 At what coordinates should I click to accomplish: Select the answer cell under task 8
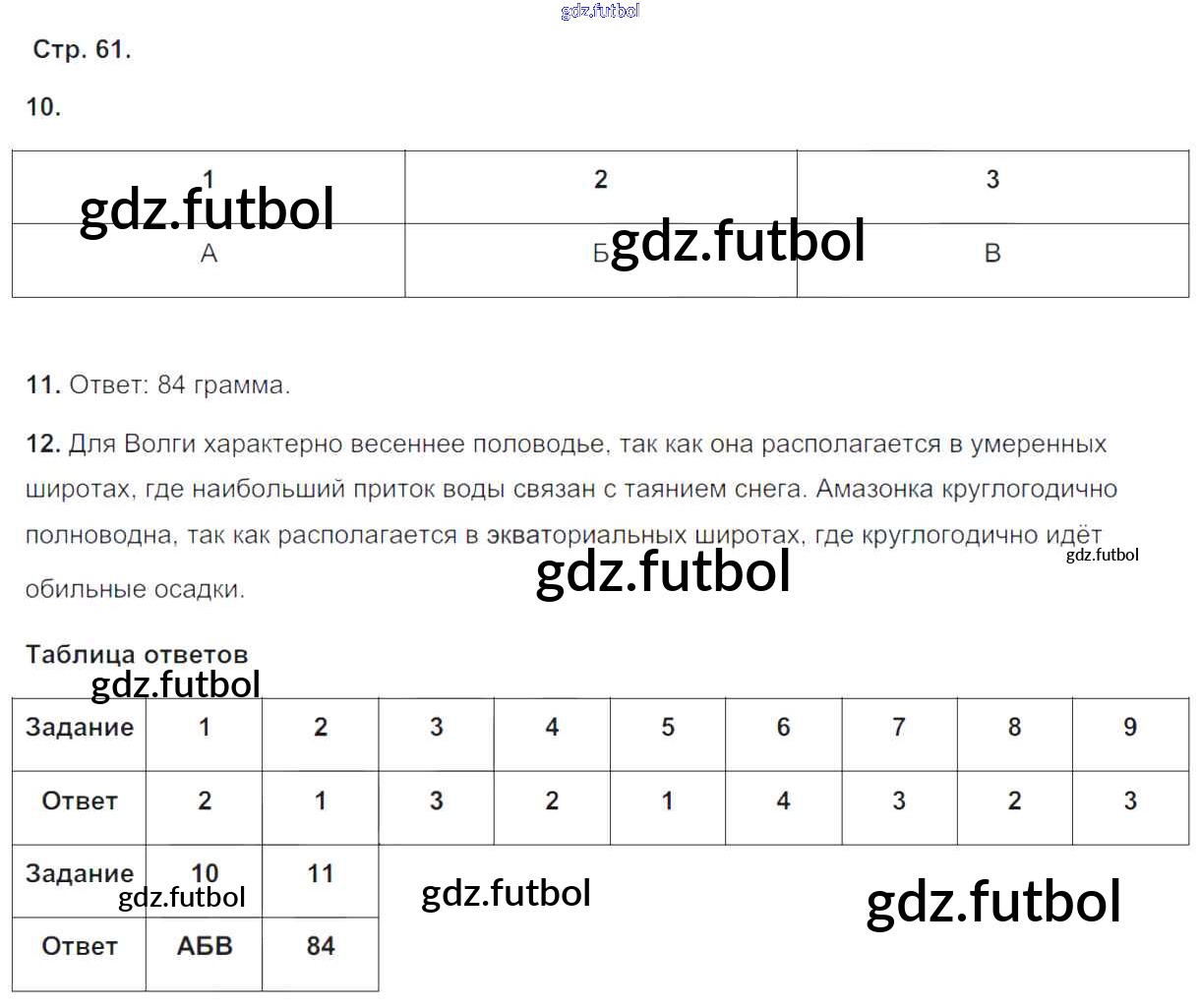click(1014, 801)
